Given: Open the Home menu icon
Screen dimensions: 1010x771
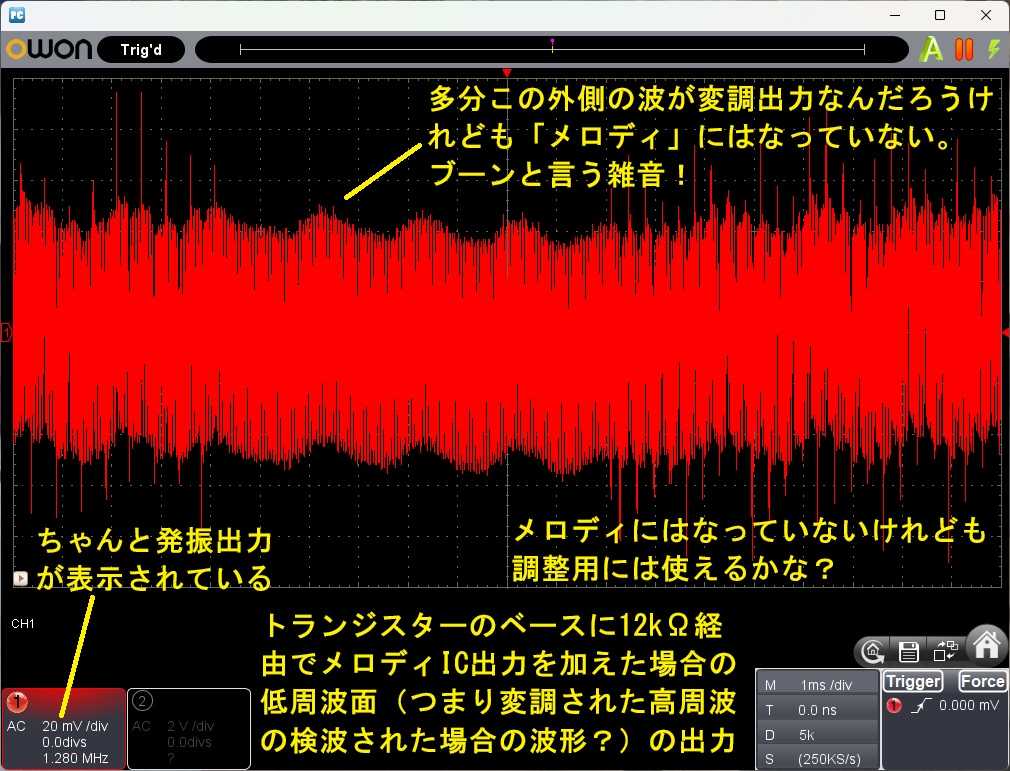Looking at the screenshot, I should pos(986,645).
